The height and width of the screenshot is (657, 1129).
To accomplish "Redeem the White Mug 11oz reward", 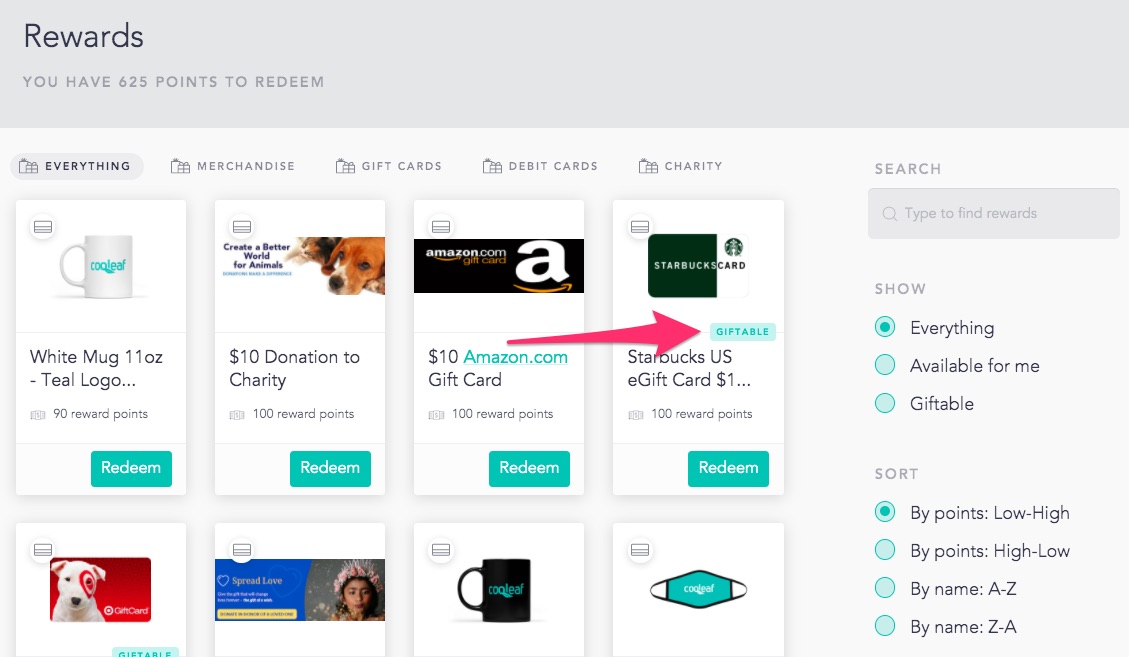I will [131, 468].
